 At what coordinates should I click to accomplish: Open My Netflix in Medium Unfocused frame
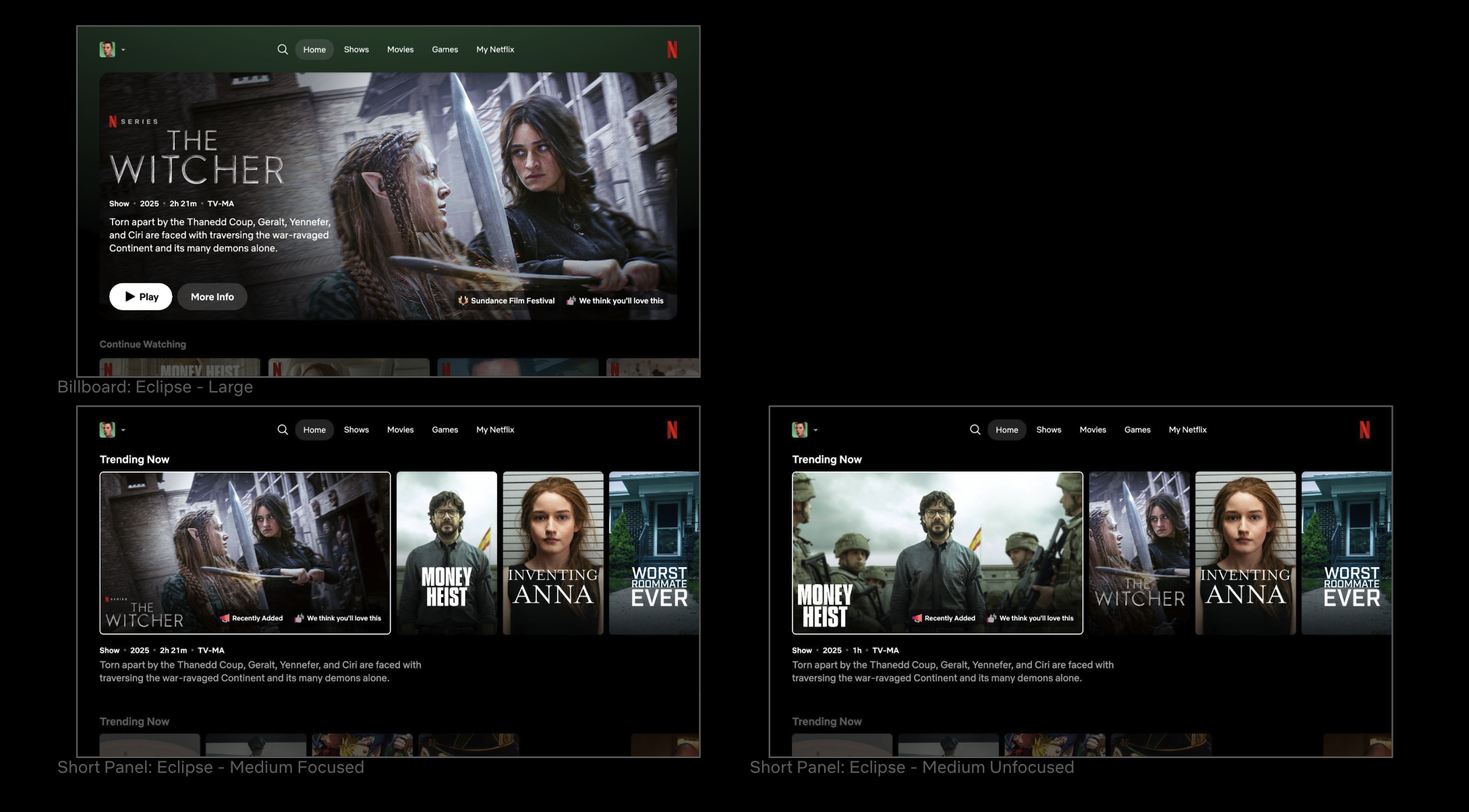(x=1188, y=430)
